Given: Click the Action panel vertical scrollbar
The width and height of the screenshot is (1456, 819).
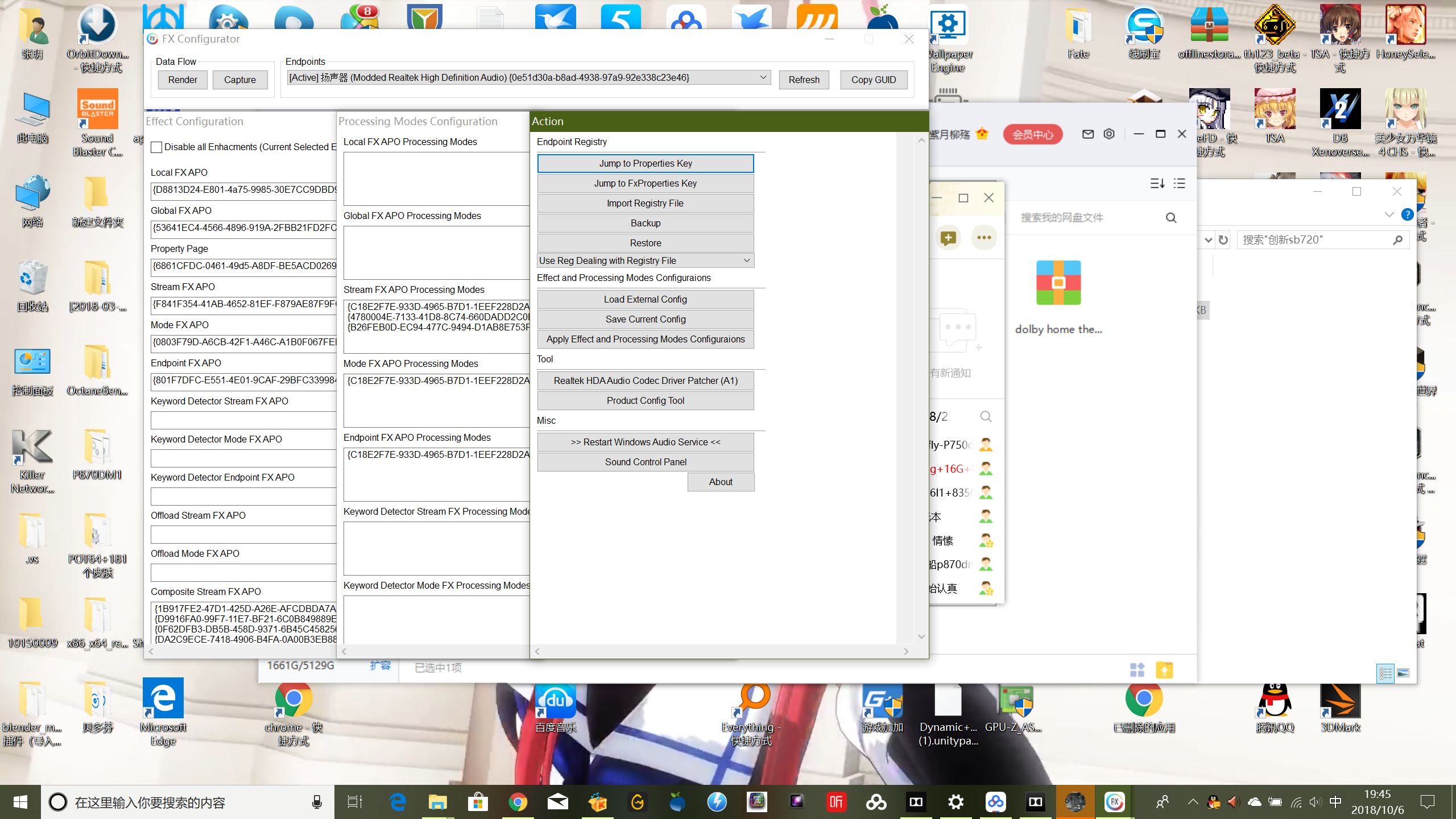Looking at the screenshot, I should [921, 387].
